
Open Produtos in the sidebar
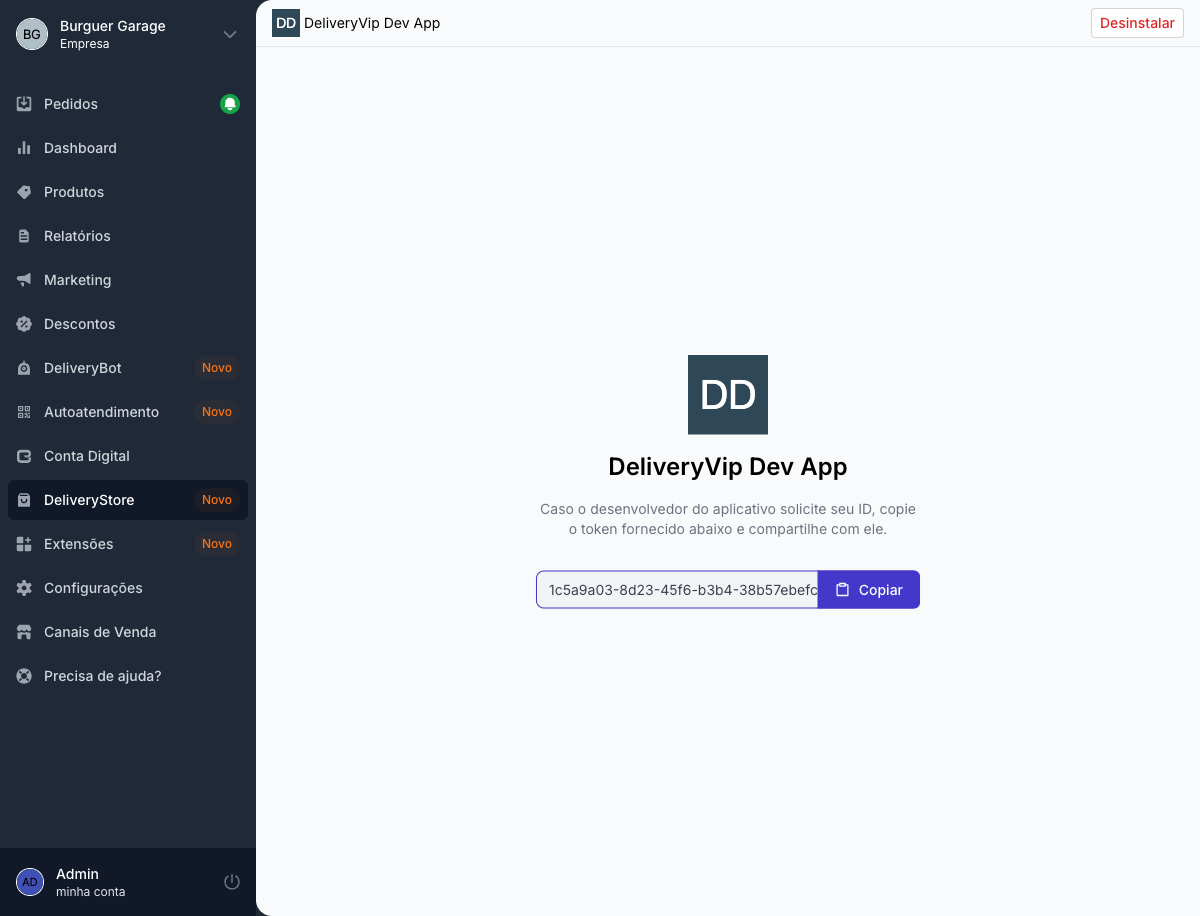tap(128, 192)
